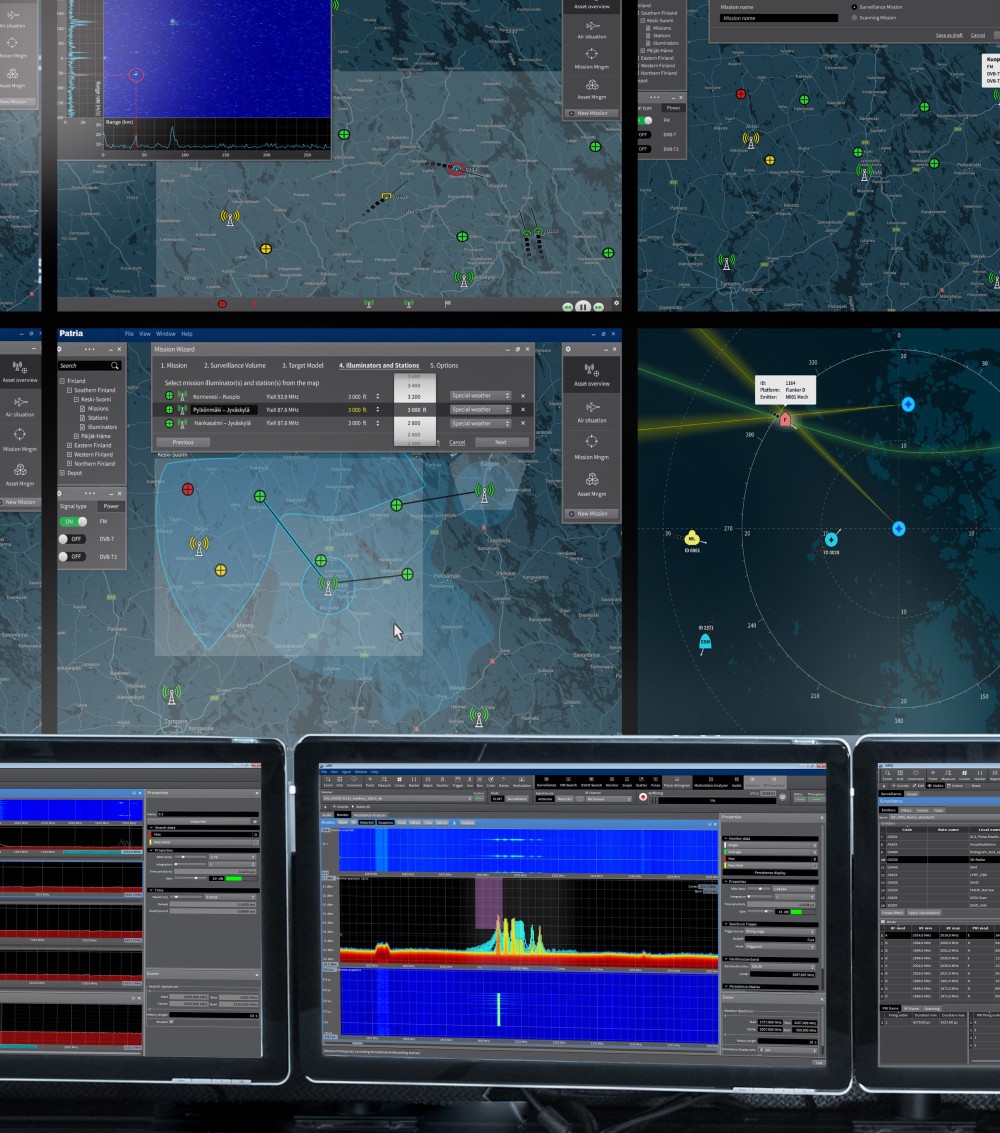Select the Comment tool in the spectrum analyzer toolbar

(x=354, y=781)
